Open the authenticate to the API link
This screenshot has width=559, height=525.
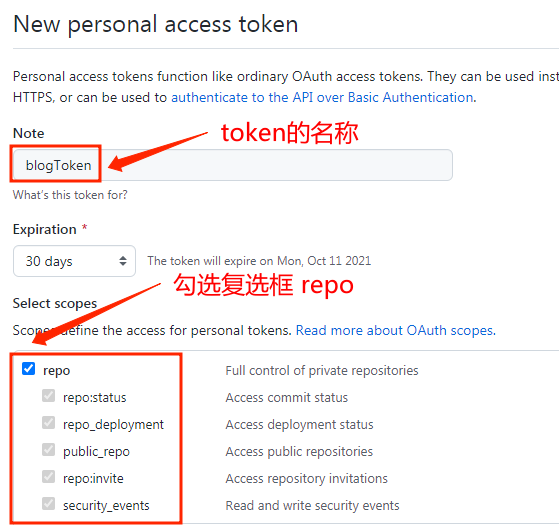pos(323,97)
